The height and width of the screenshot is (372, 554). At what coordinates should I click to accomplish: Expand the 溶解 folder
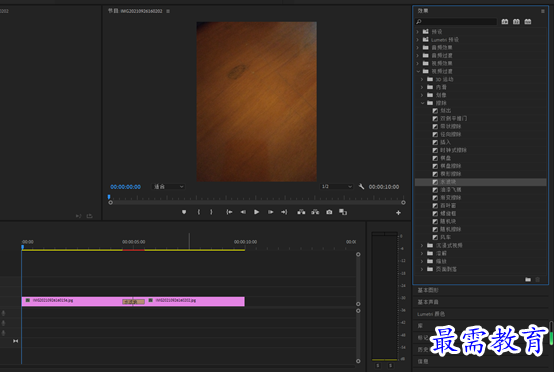tap(422, 253)
